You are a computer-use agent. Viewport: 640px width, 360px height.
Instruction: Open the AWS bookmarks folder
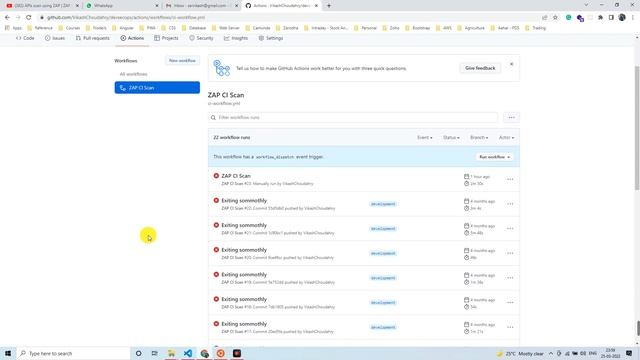click(444, 28)
